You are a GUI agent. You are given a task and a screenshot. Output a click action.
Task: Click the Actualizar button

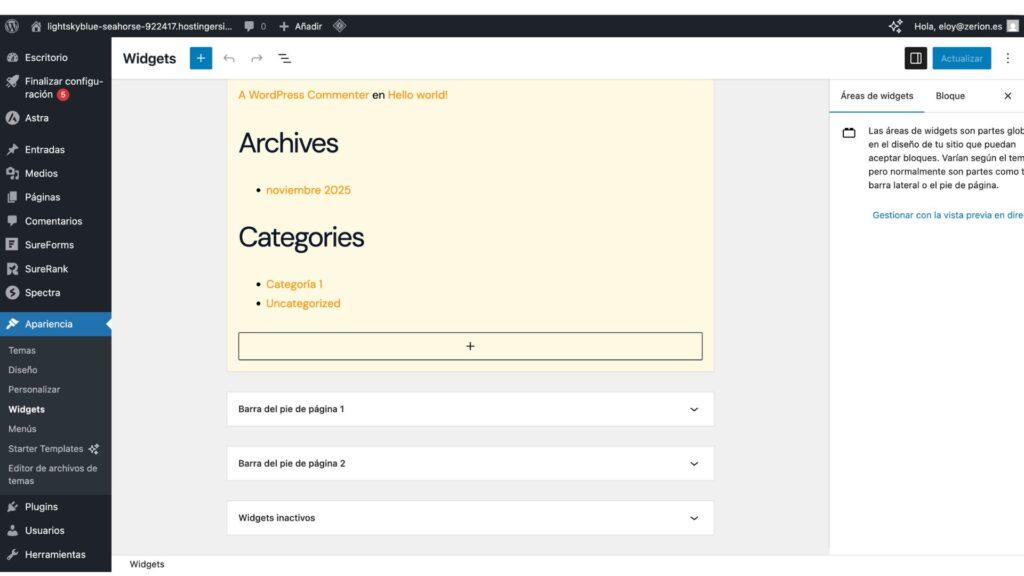(x=961, y=58)
